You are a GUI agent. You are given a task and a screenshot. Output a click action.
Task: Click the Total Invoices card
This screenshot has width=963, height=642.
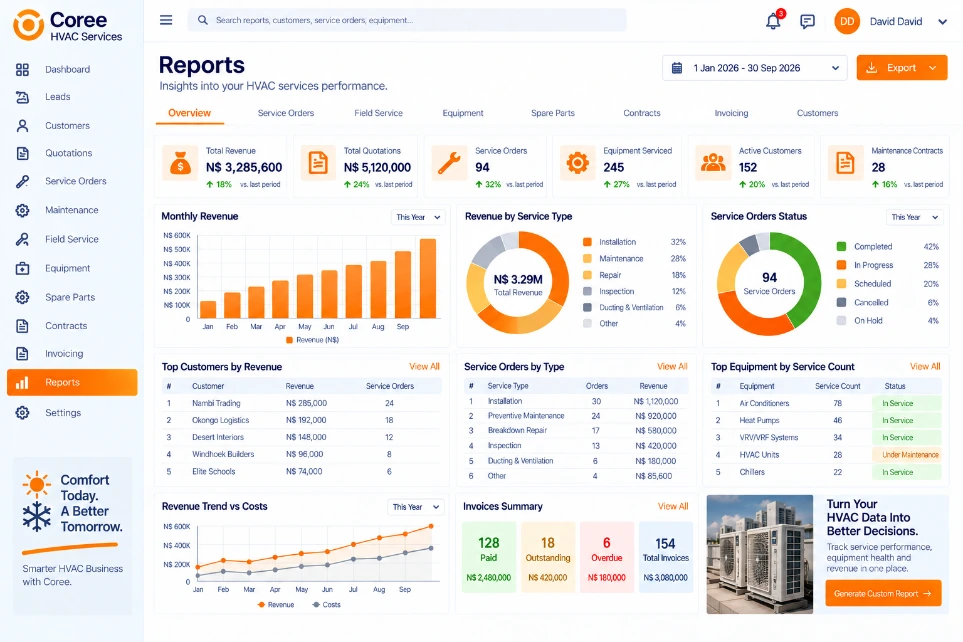click(x=666, y=557)
